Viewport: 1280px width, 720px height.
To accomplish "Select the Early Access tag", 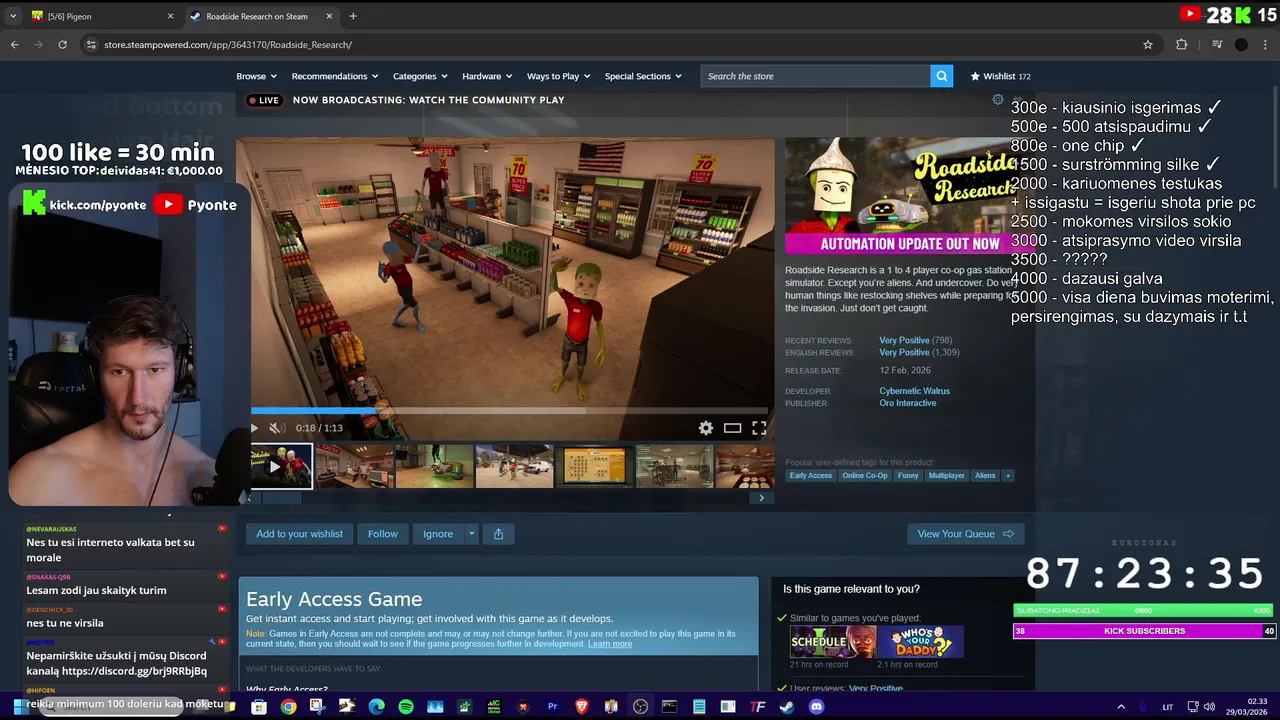I will pyautogui.click(x=811, y=476).
